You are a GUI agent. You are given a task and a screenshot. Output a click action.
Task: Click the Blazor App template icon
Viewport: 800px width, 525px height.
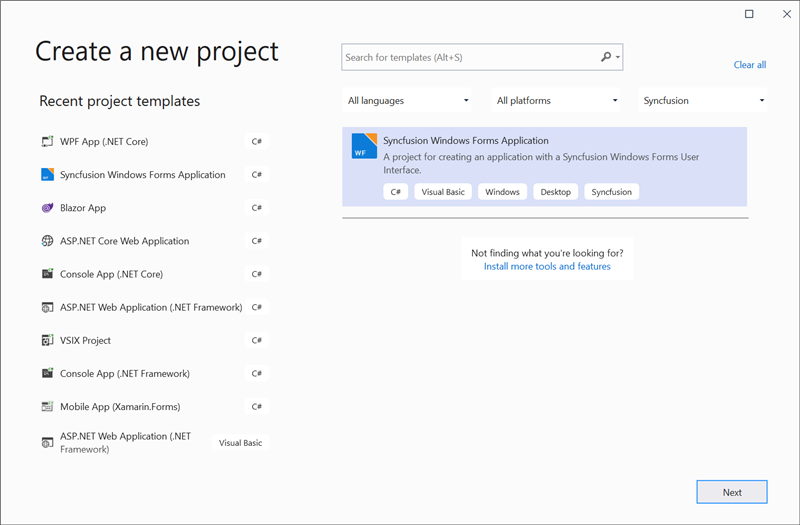pyautogui.click(x=47, y=208)
